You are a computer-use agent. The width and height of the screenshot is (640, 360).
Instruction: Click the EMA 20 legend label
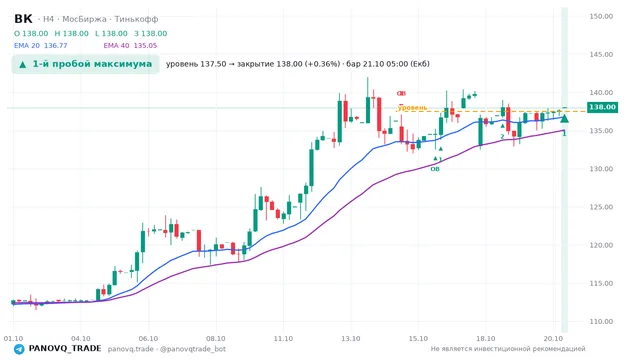pyautogui.click(x=27, y=46)
